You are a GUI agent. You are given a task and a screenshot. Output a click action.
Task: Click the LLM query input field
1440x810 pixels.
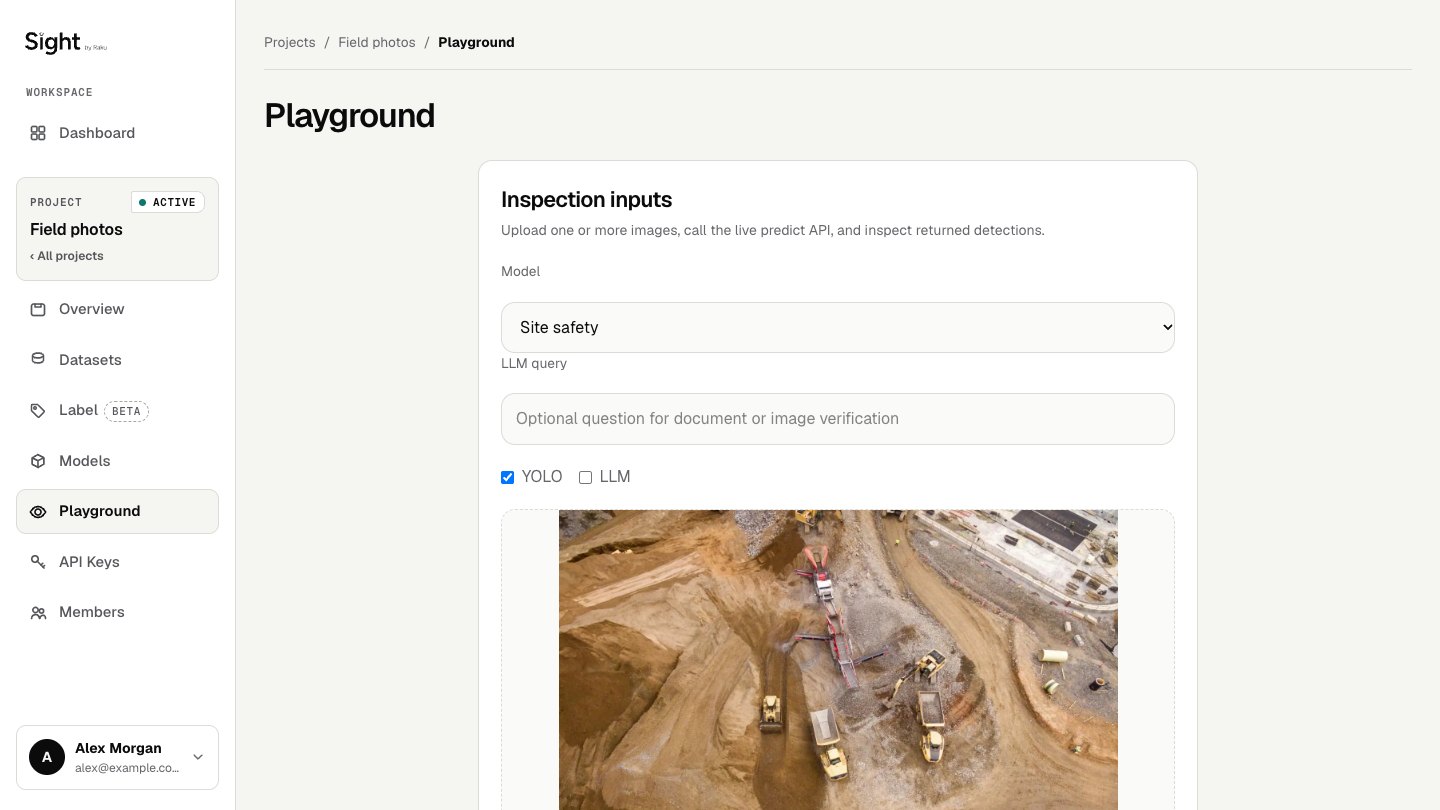pyautogui.click(x=838, y=419)
